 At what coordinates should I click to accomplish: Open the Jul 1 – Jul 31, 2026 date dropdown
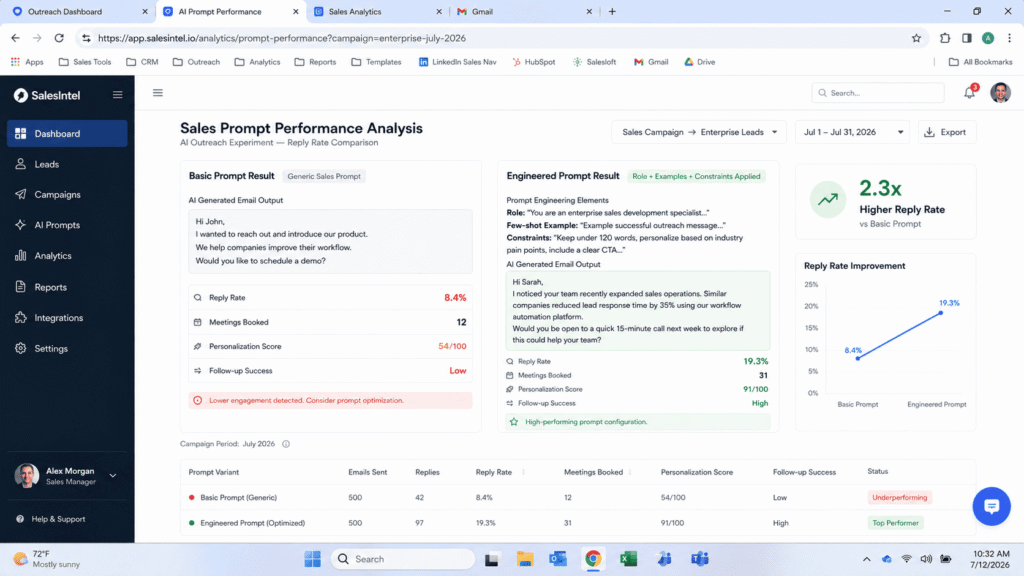point(853,132)
